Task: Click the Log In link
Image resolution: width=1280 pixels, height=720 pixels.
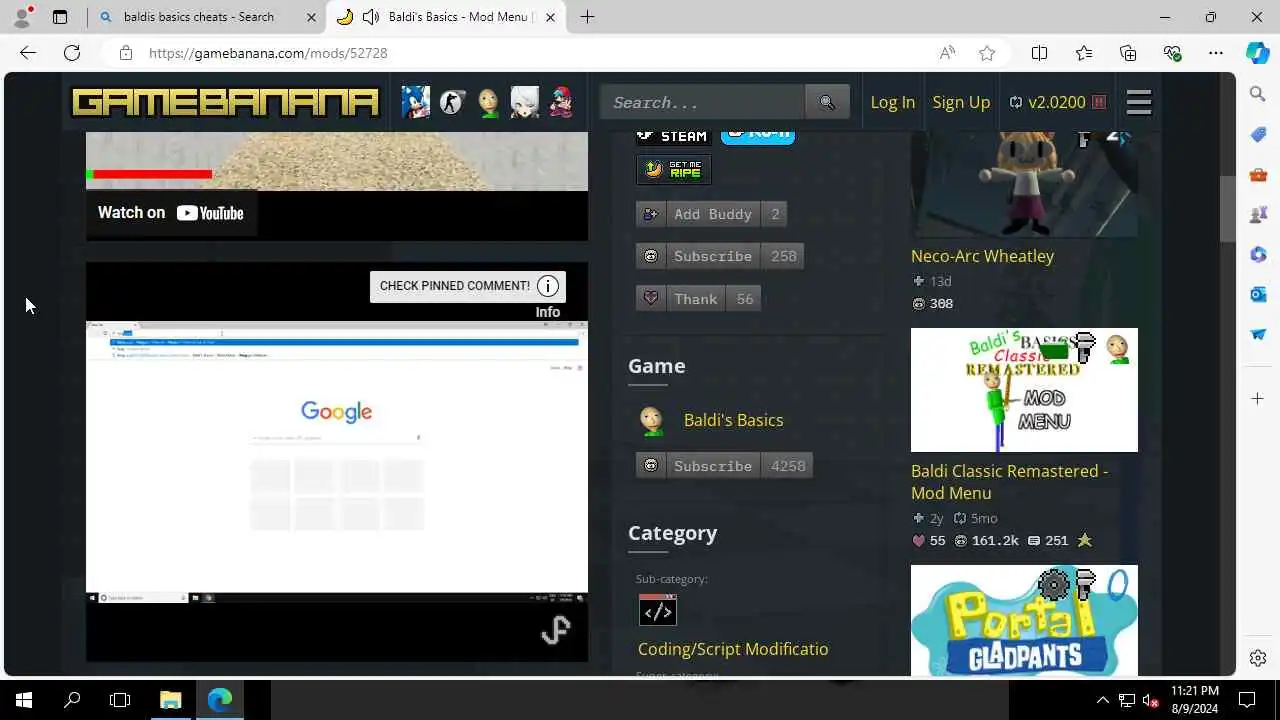Action: 892,102
